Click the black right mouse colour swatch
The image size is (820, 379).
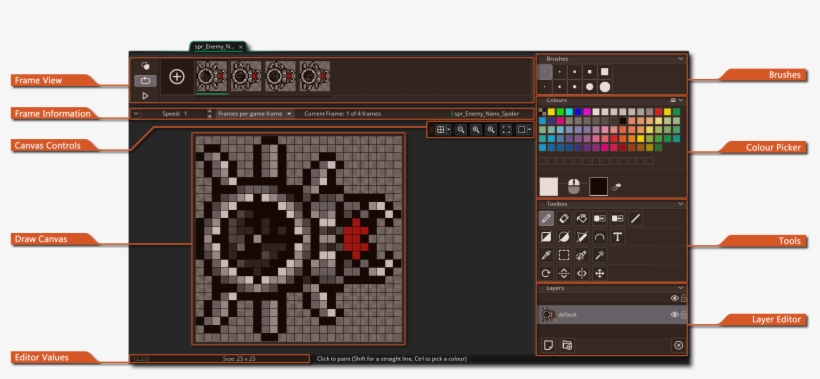598,186
